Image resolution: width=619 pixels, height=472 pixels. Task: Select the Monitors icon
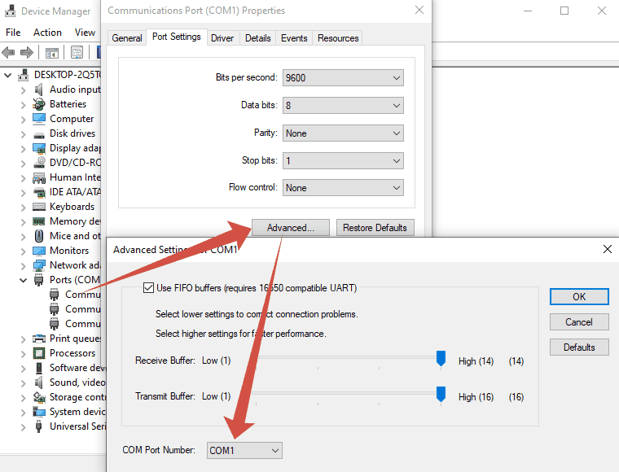click(39, 251)
